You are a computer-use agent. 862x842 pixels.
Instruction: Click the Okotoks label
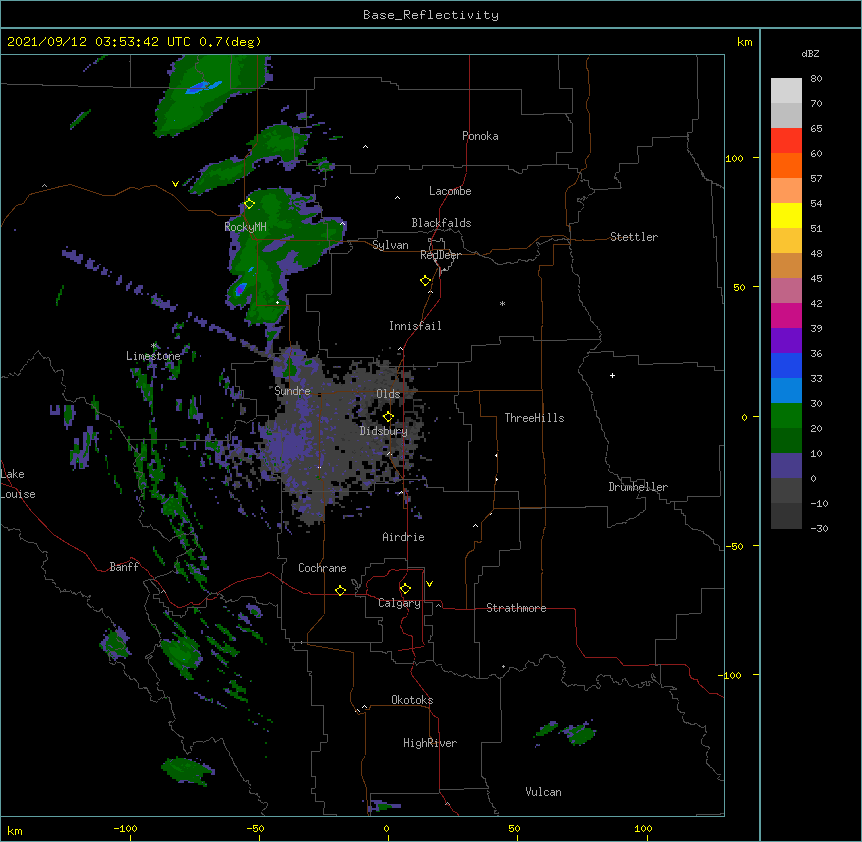(412, 700)
